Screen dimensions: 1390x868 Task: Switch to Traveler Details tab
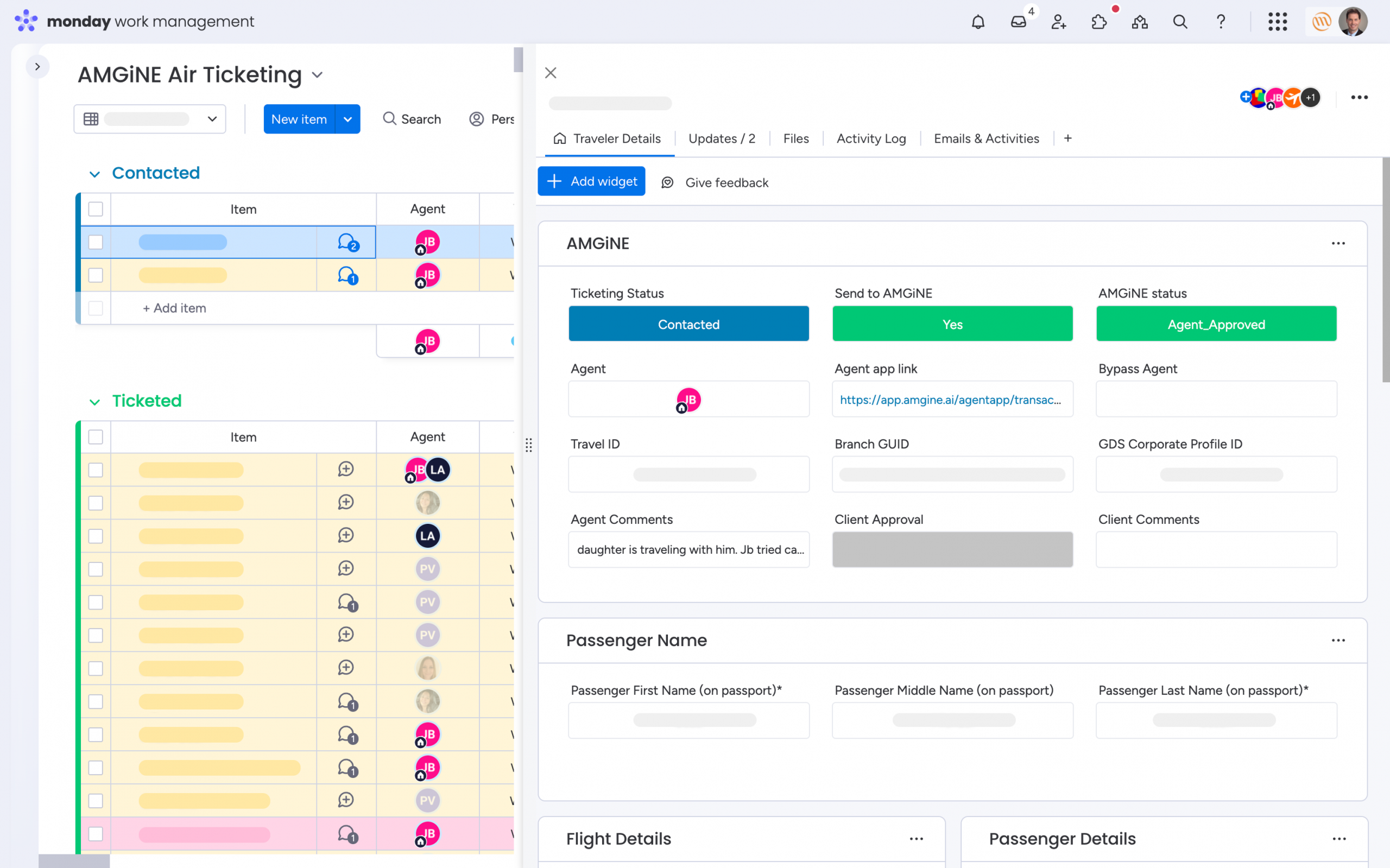click(609, 138)
